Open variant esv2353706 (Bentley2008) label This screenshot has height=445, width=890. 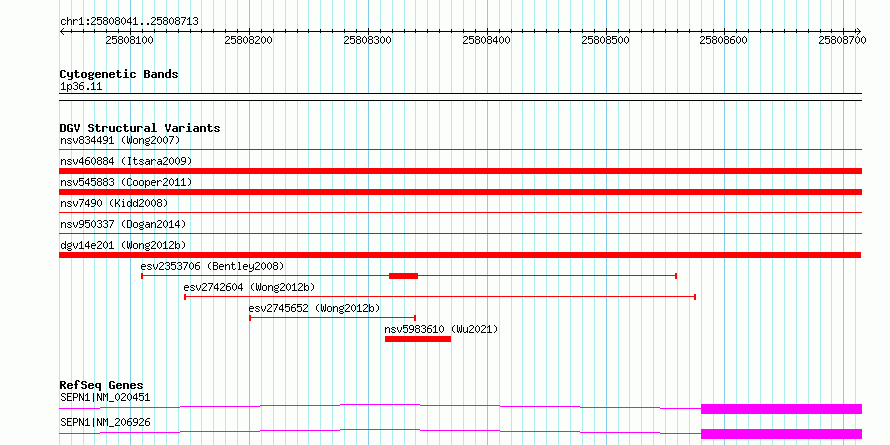212,266
